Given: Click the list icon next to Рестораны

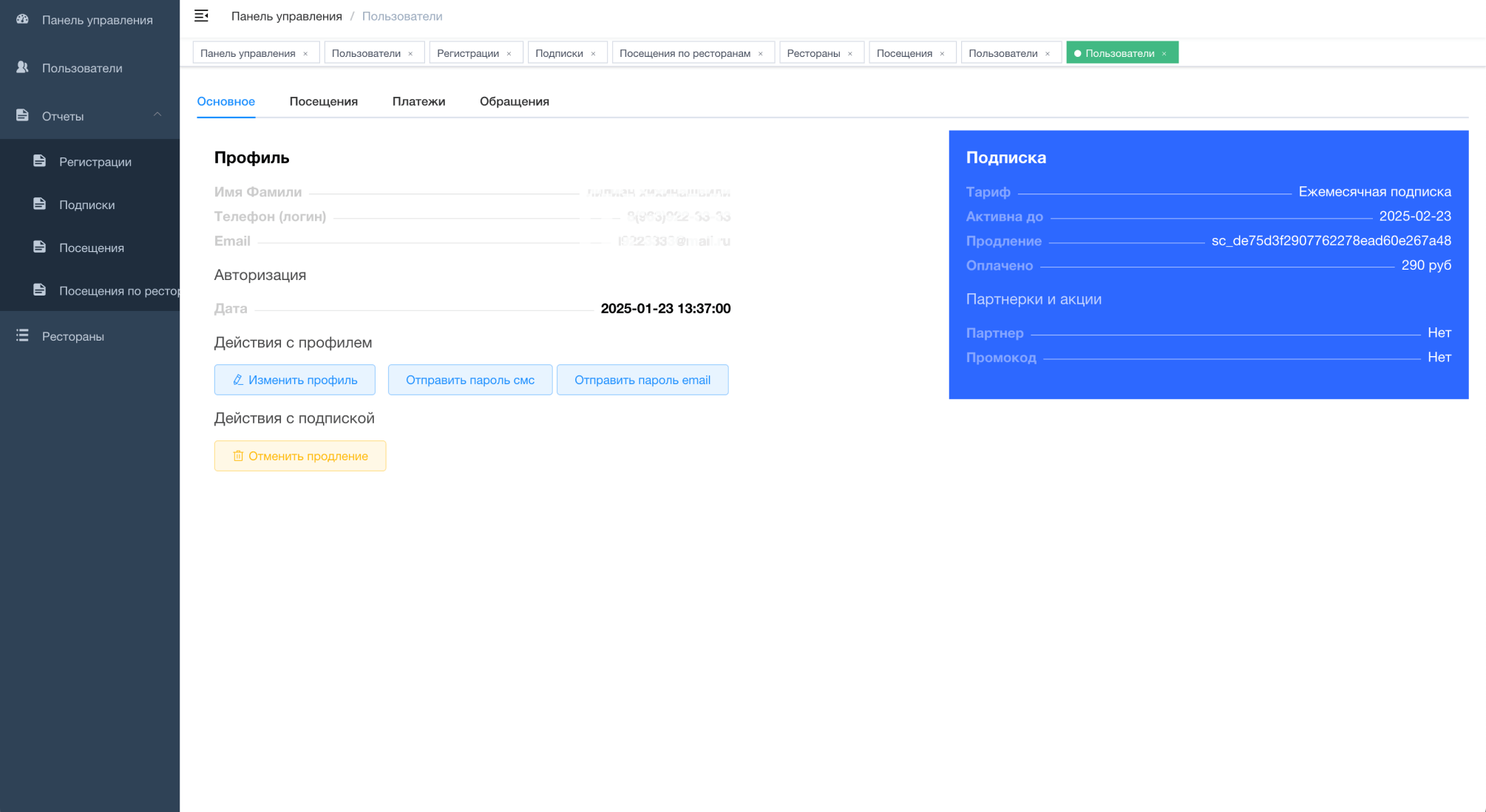Looking at the screenshot, I should (22, 335).
